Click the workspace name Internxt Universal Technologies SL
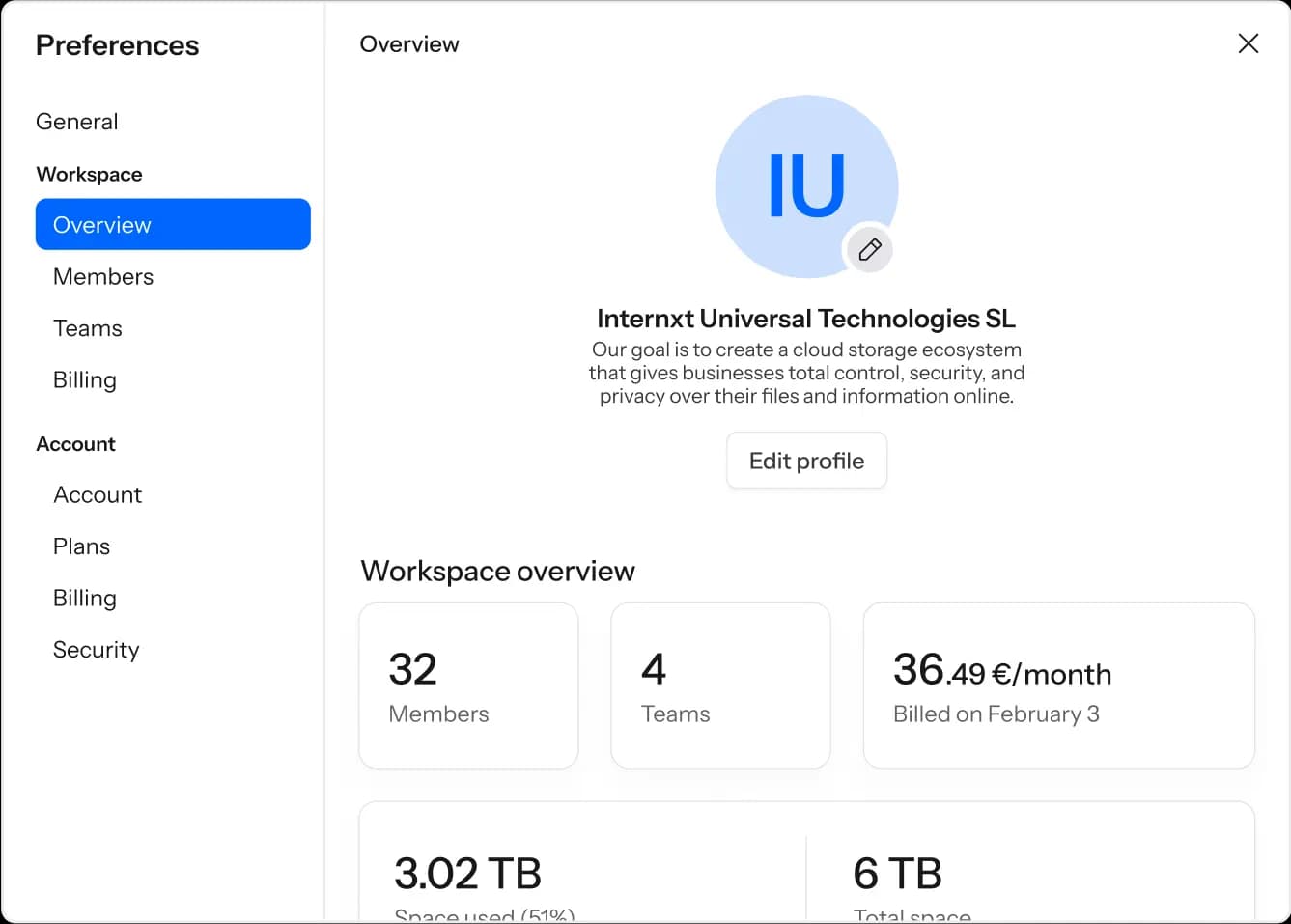 coord(806,318)
